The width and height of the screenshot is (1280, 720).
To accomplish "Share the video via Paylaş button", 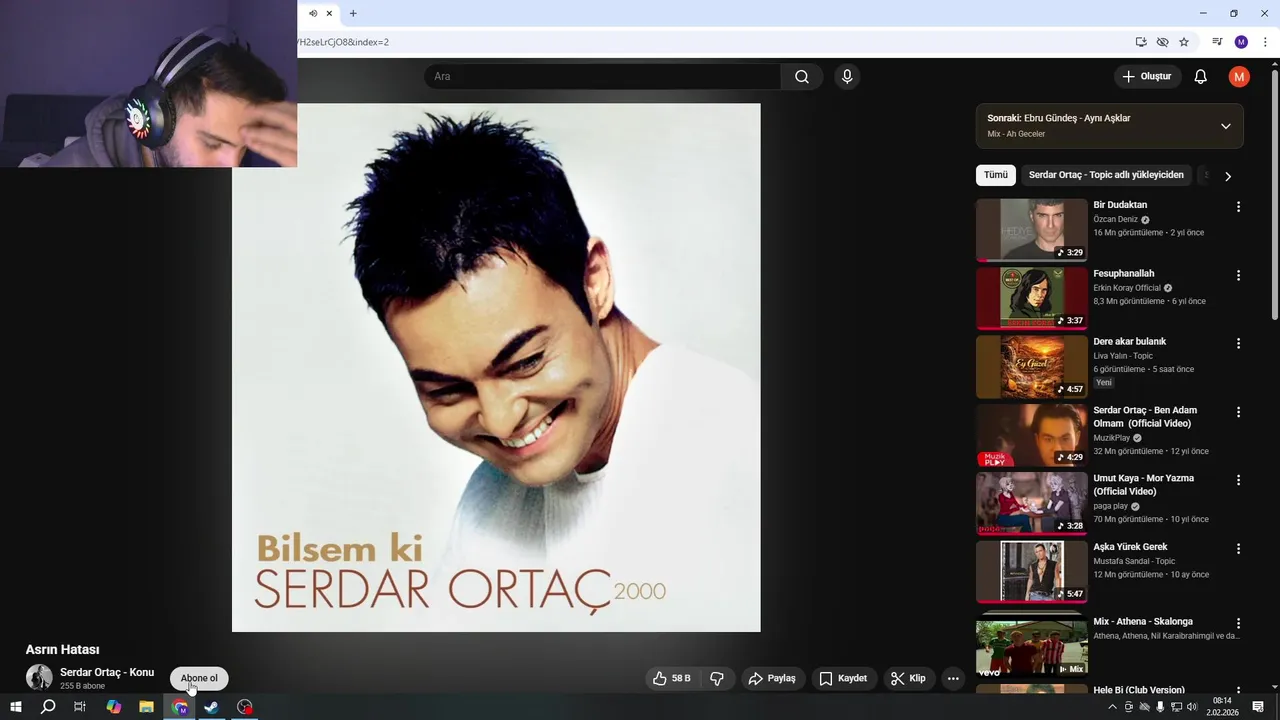I will [x=772, y=678].
